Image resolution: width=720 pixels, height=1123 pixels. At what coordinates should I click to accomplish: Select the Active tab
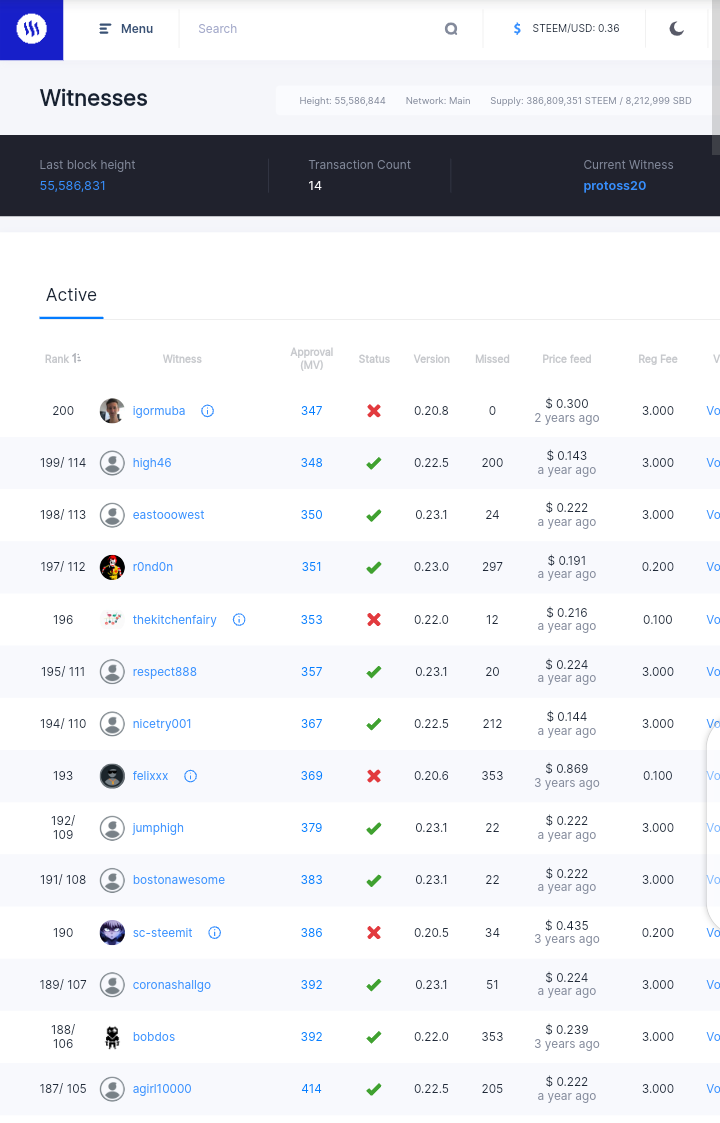(72, 295)
